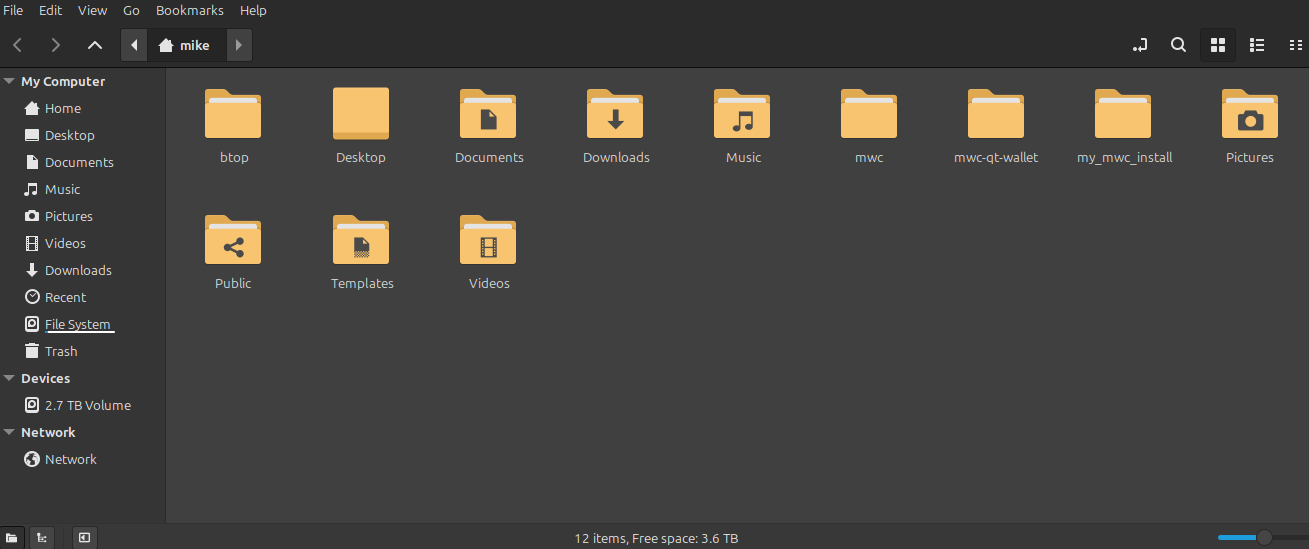Image resolution: width=1309 pixels, height=549 pixels.
Task: Select the Desktop folder icon in main pane
Action: 361,113
